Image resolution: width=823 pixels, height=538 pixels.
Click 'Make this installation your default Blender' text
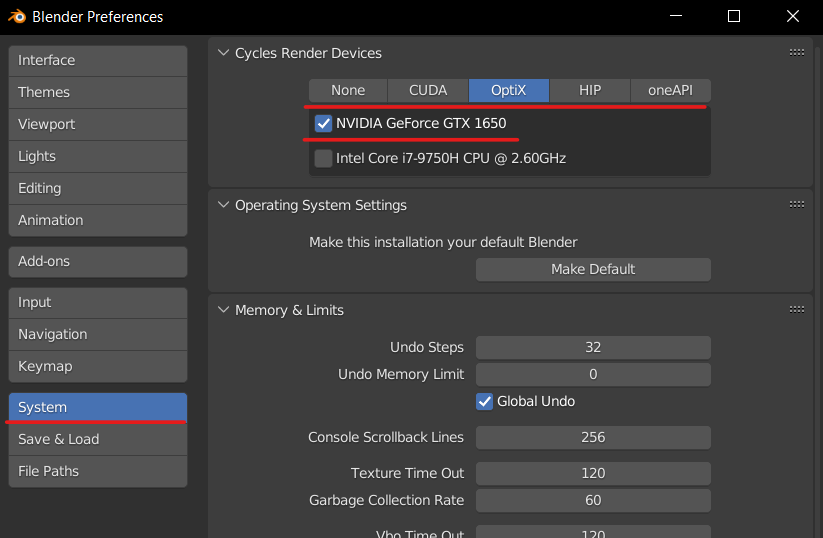point(443,242)
